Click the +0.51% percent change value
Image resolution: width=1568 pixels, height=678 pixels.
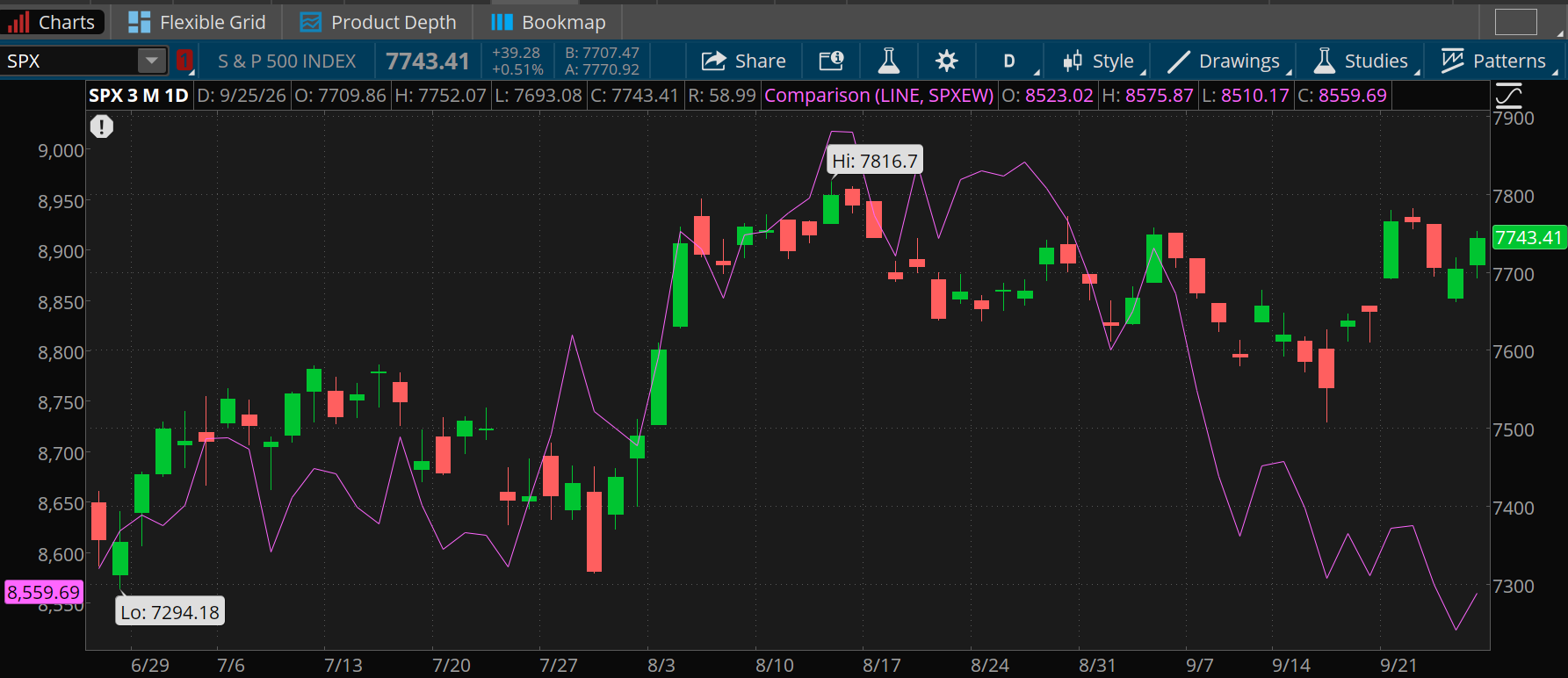517,69
